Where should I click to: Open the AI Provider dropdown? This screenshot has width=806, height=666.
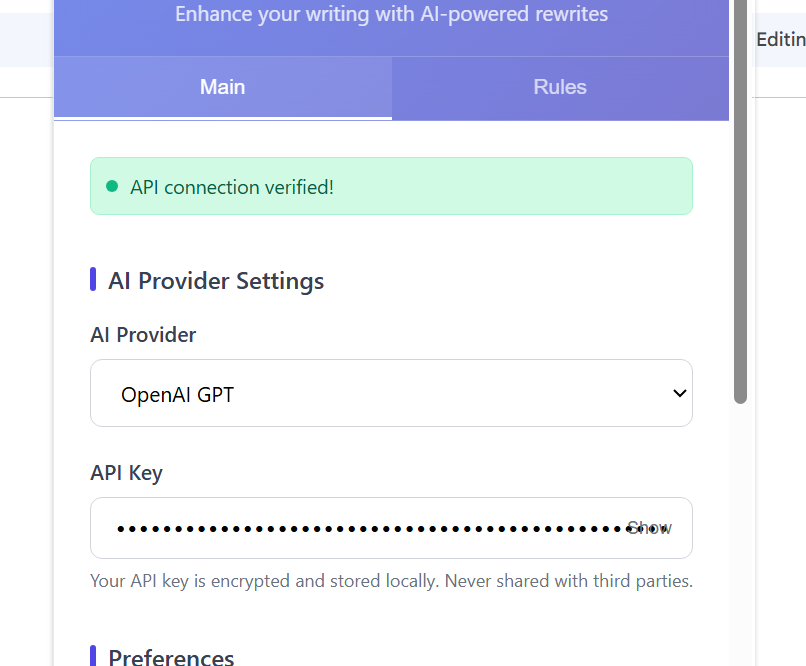pos(391,393)
